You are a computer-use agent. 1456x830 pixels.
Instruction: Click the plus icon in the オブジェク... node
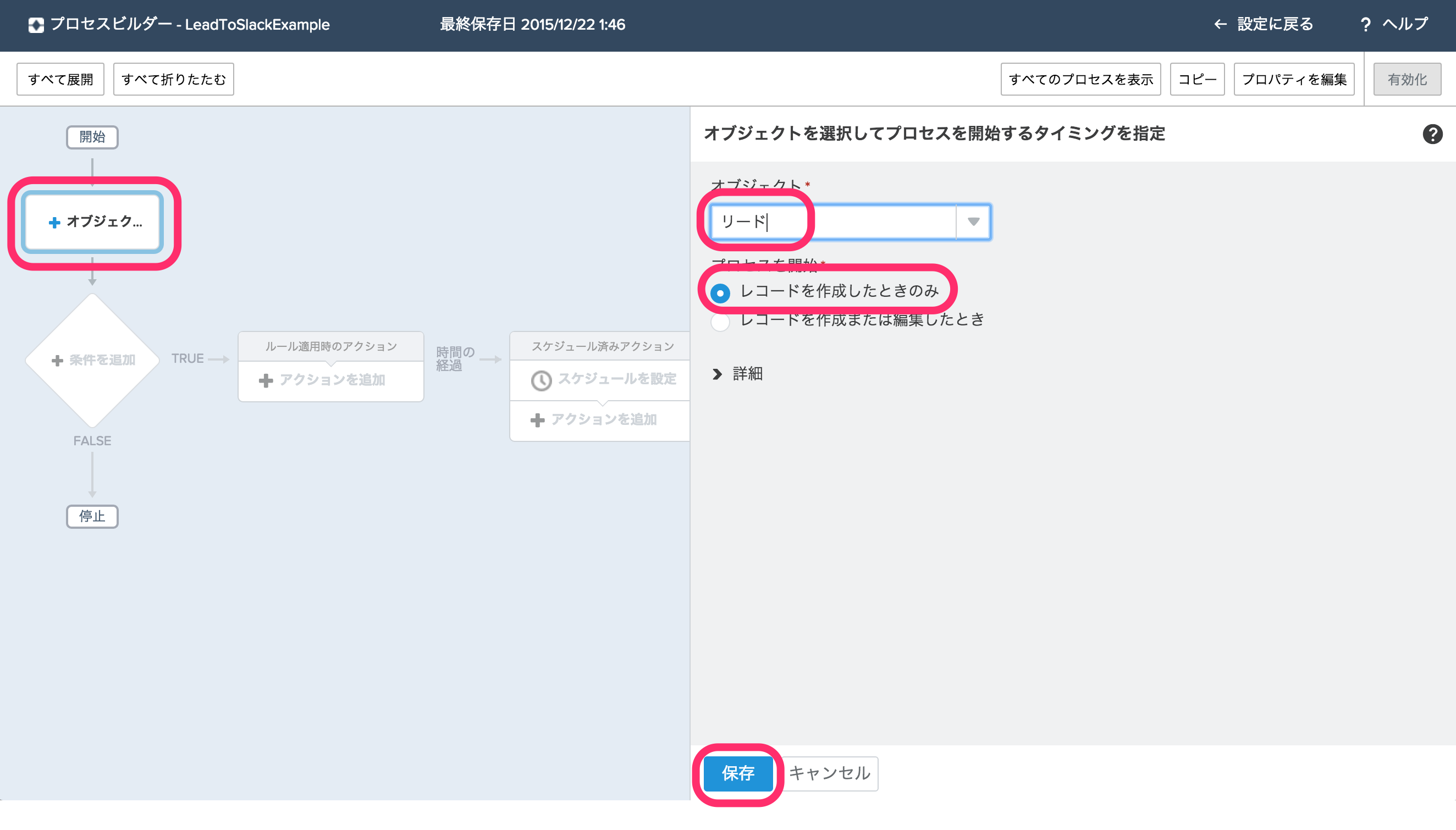[54, 222]
